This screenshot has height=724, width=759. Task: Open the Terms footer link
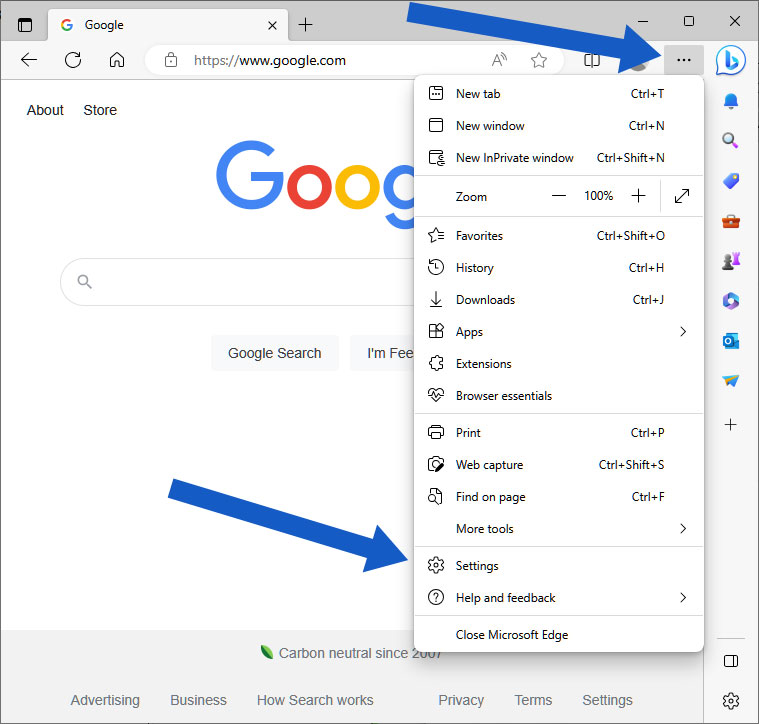[x=533, y=700]
